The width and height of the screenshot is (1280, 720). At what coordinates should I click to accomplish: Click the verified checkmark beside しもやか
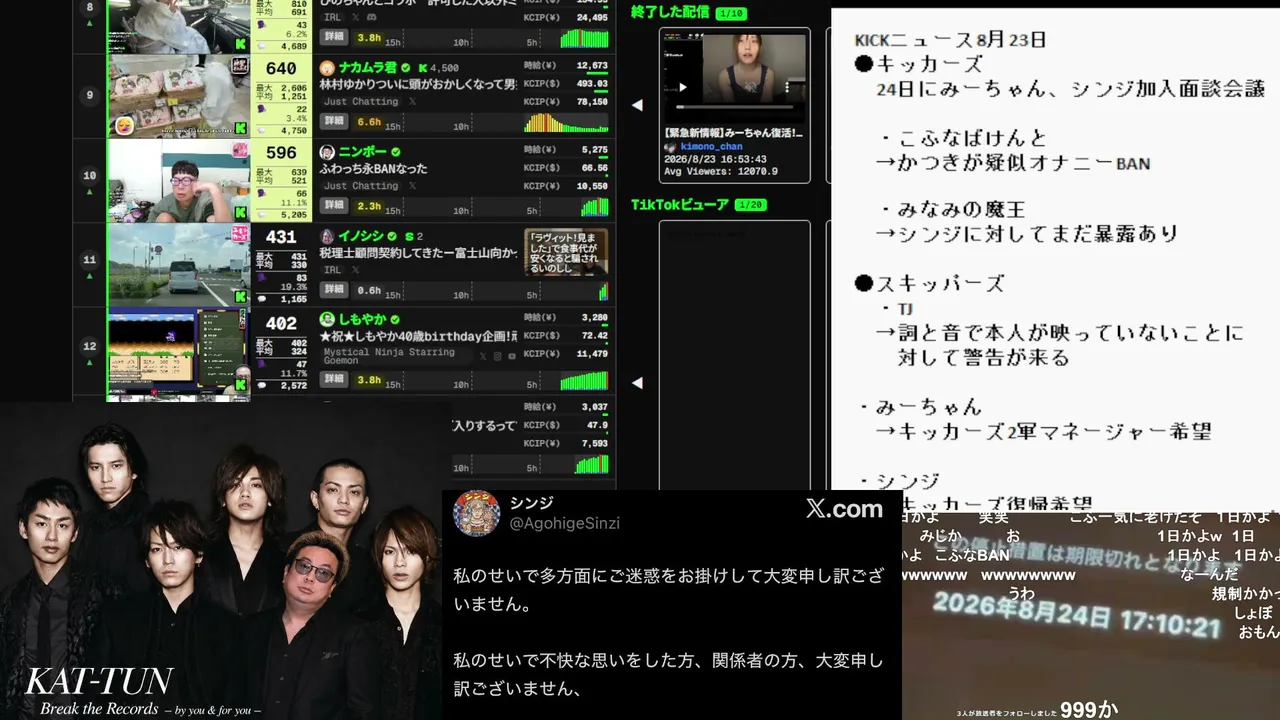point(395,320)
